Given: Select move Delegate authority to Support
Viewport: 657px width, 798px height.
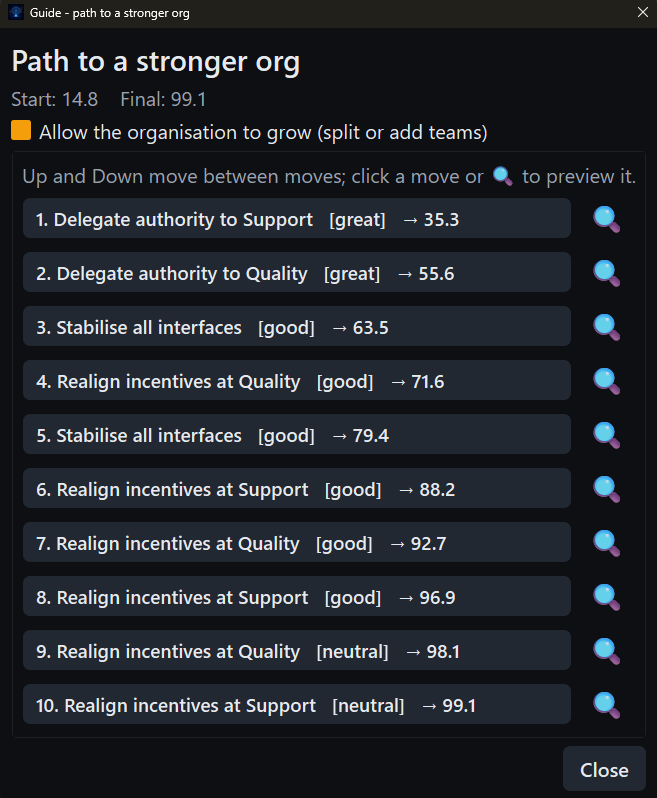Looking at the screenshot, I should pos(297,218).
